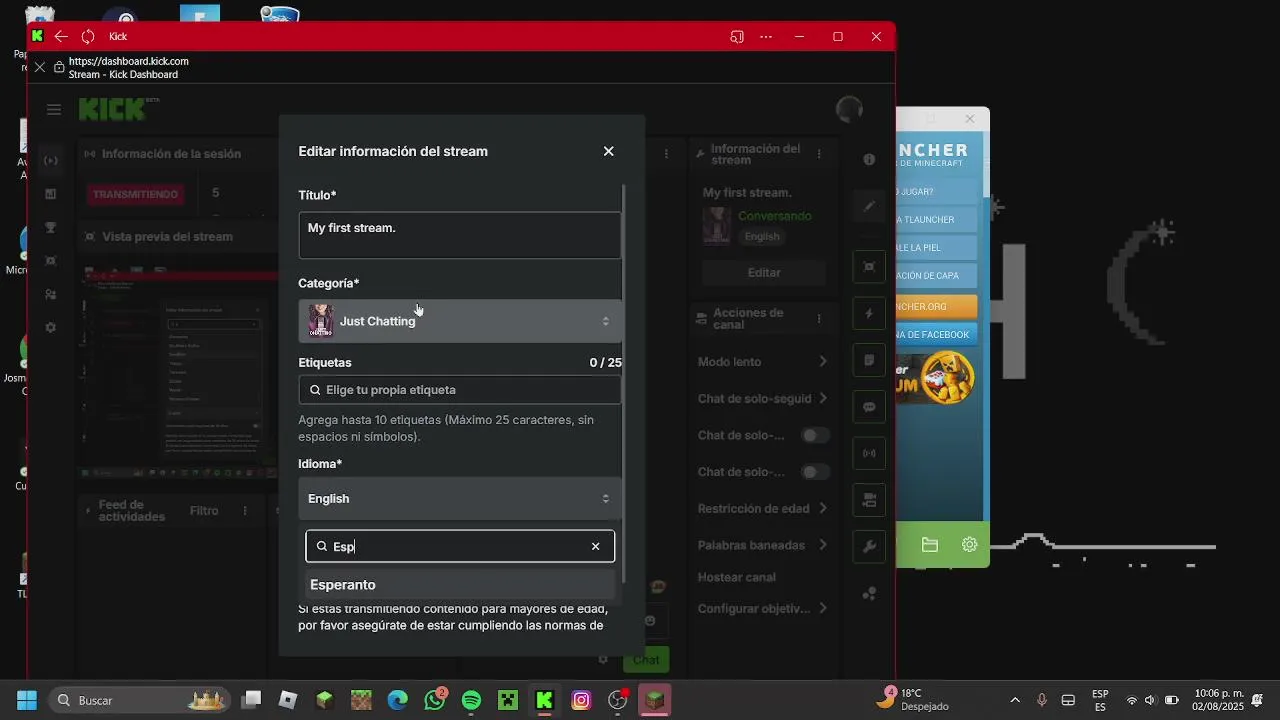Click the chat bubble icon in right sidebar
Viewport: 1280px width, 720px height.
click(x=869, y=407)
